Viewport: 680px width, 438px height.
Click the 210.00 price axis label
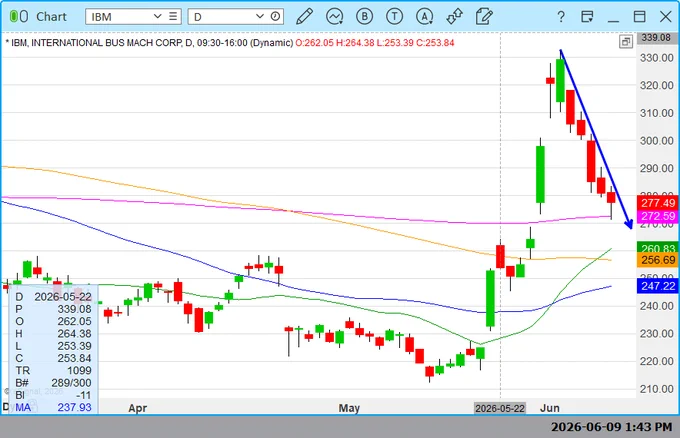(x=657, y=389)
